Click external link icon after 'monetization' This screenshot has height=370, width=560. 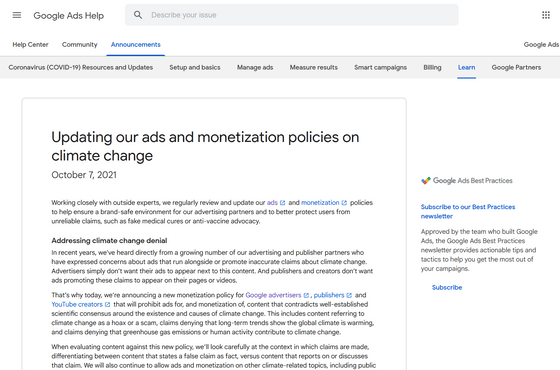[x=344, y=203]
